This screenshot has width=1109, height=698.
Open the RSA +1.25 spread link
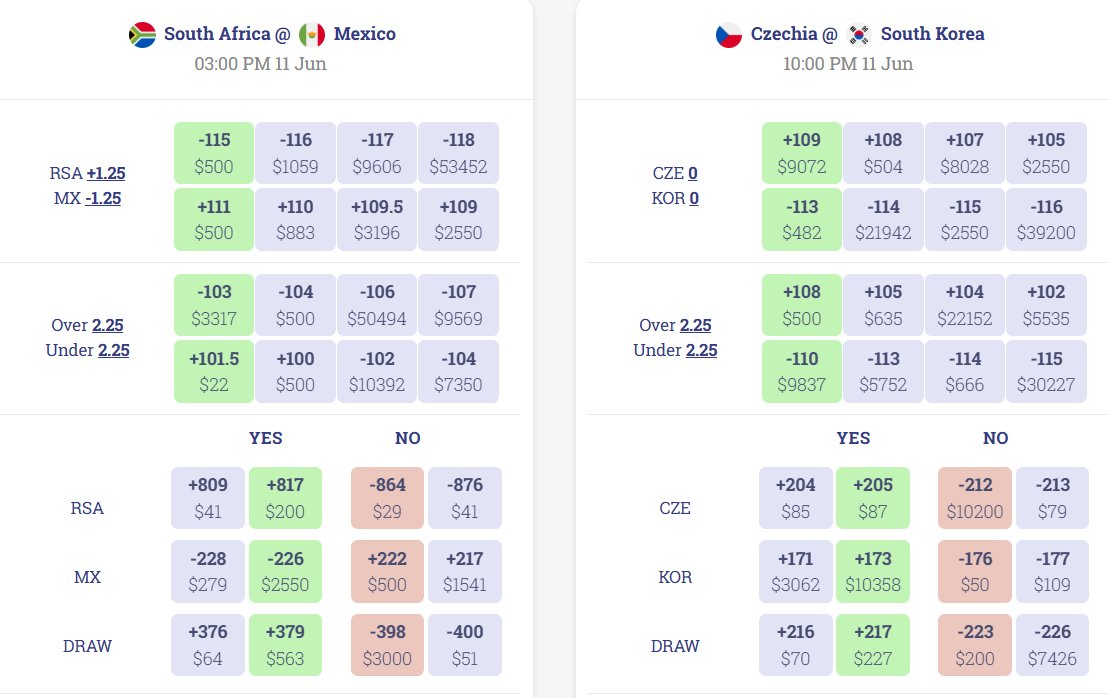(106, 173)
